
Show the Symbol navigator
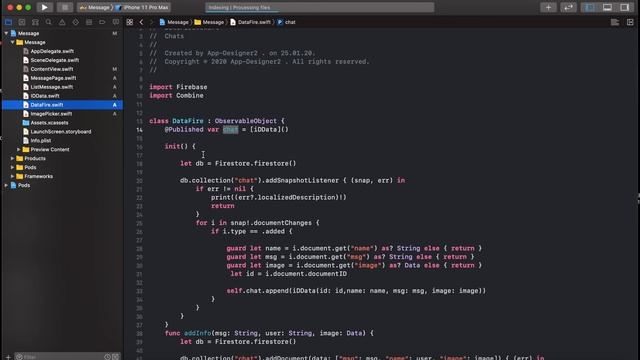[x=36, y=22]
